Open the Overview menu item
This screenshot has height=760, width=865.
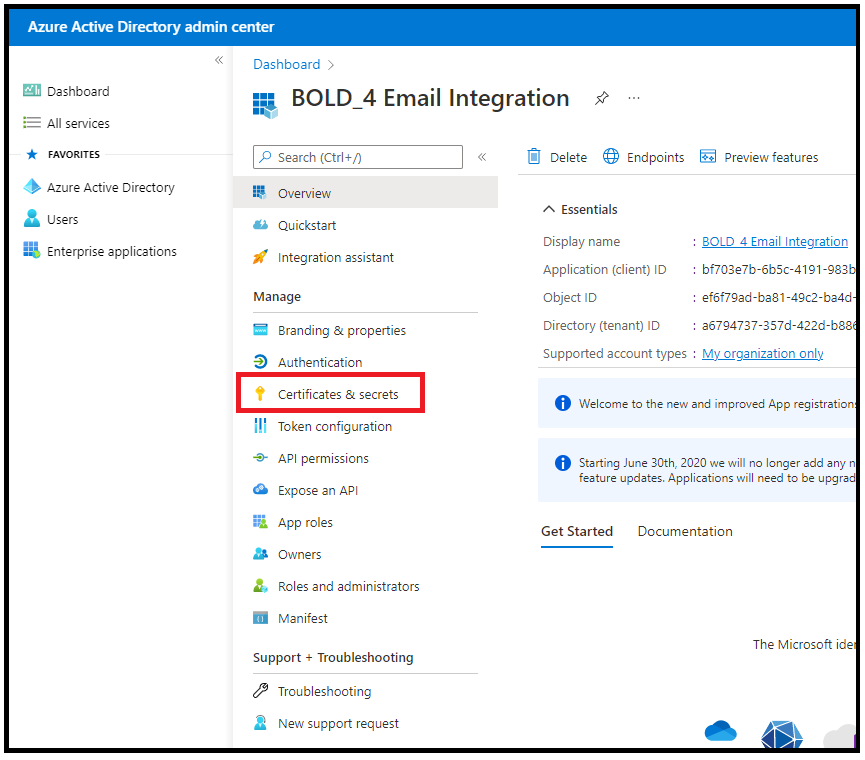click(365, 193)
